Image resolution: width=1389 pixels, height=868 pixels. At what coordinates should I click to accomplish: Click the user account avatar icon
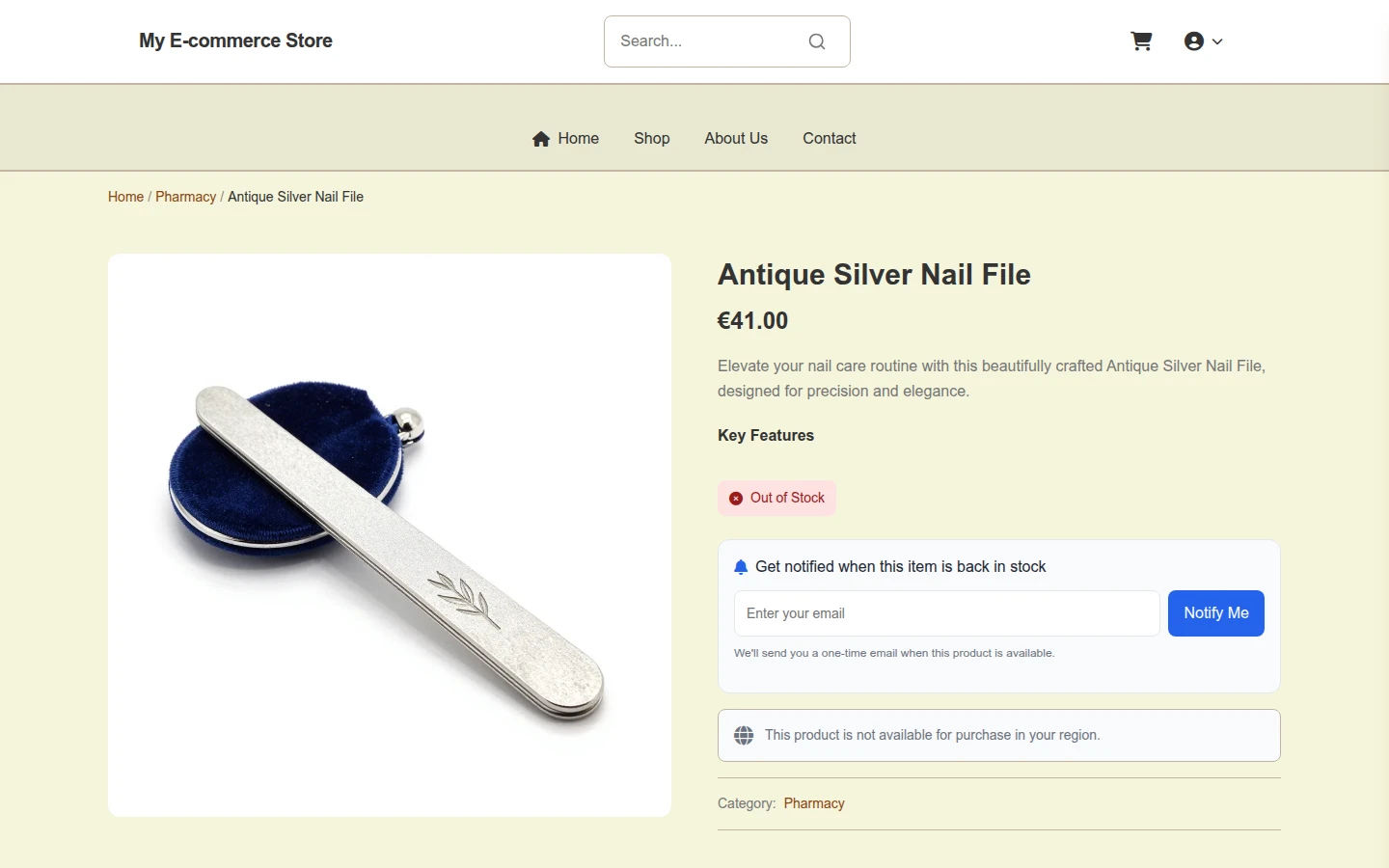coord(1194,41)
